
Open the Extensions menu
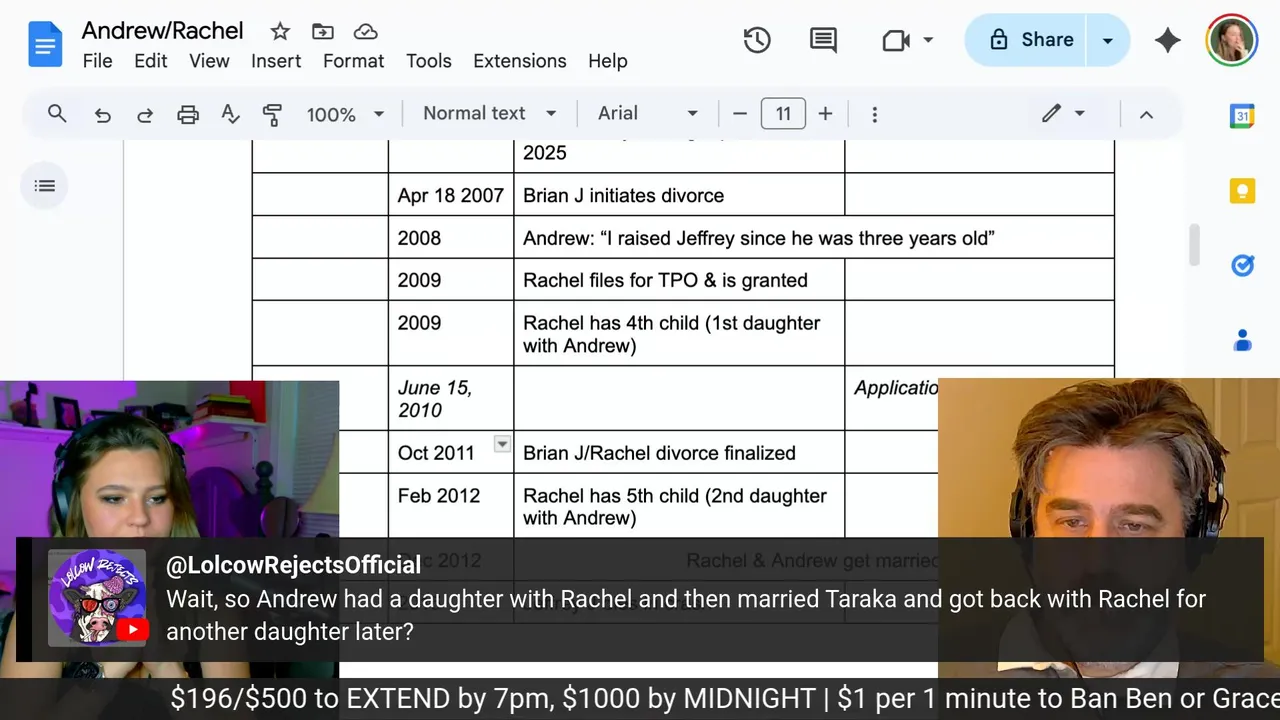pyautogui.click(x=520, y=61)
